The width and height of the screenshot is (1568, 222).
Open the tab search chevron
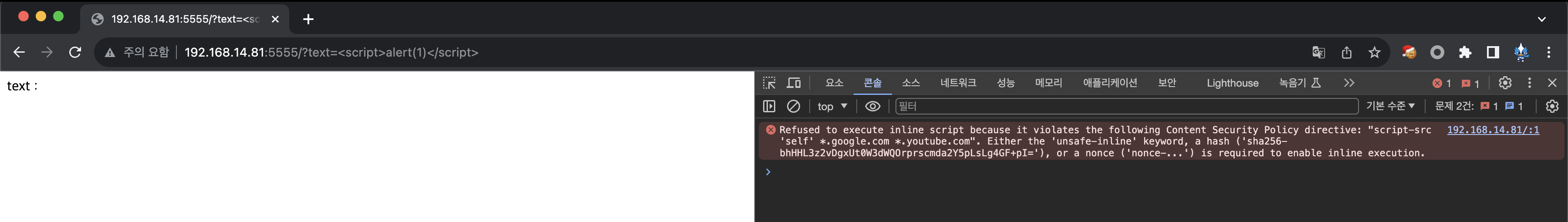pyautogui.click(x=1541, y=19)
